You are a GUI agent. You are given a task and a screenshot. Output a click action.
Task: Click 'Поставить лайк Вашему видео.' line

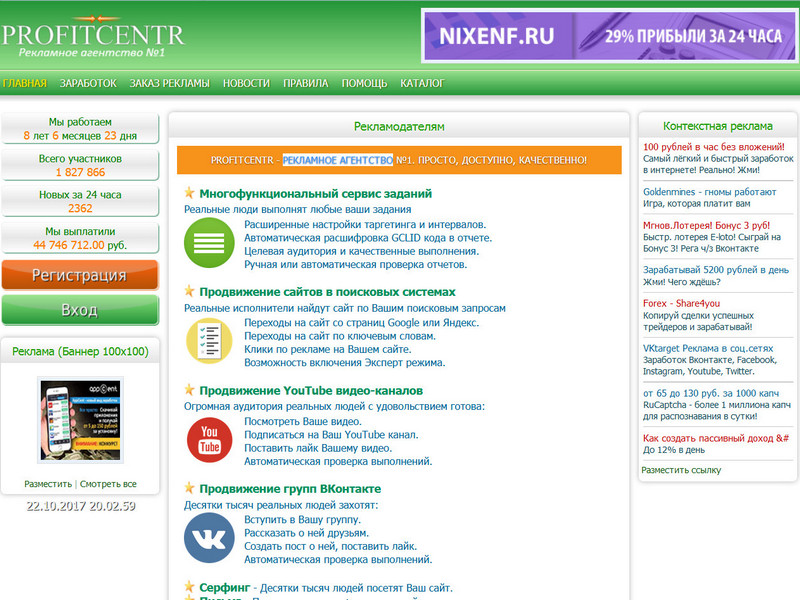318,448
